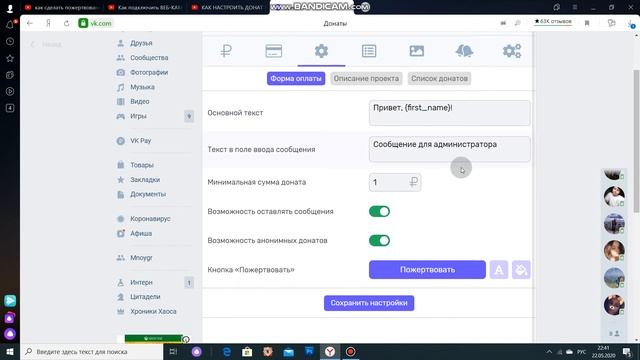640x360 pixels.
Task: Open the Windows Start menu
Action: [10, 351]
